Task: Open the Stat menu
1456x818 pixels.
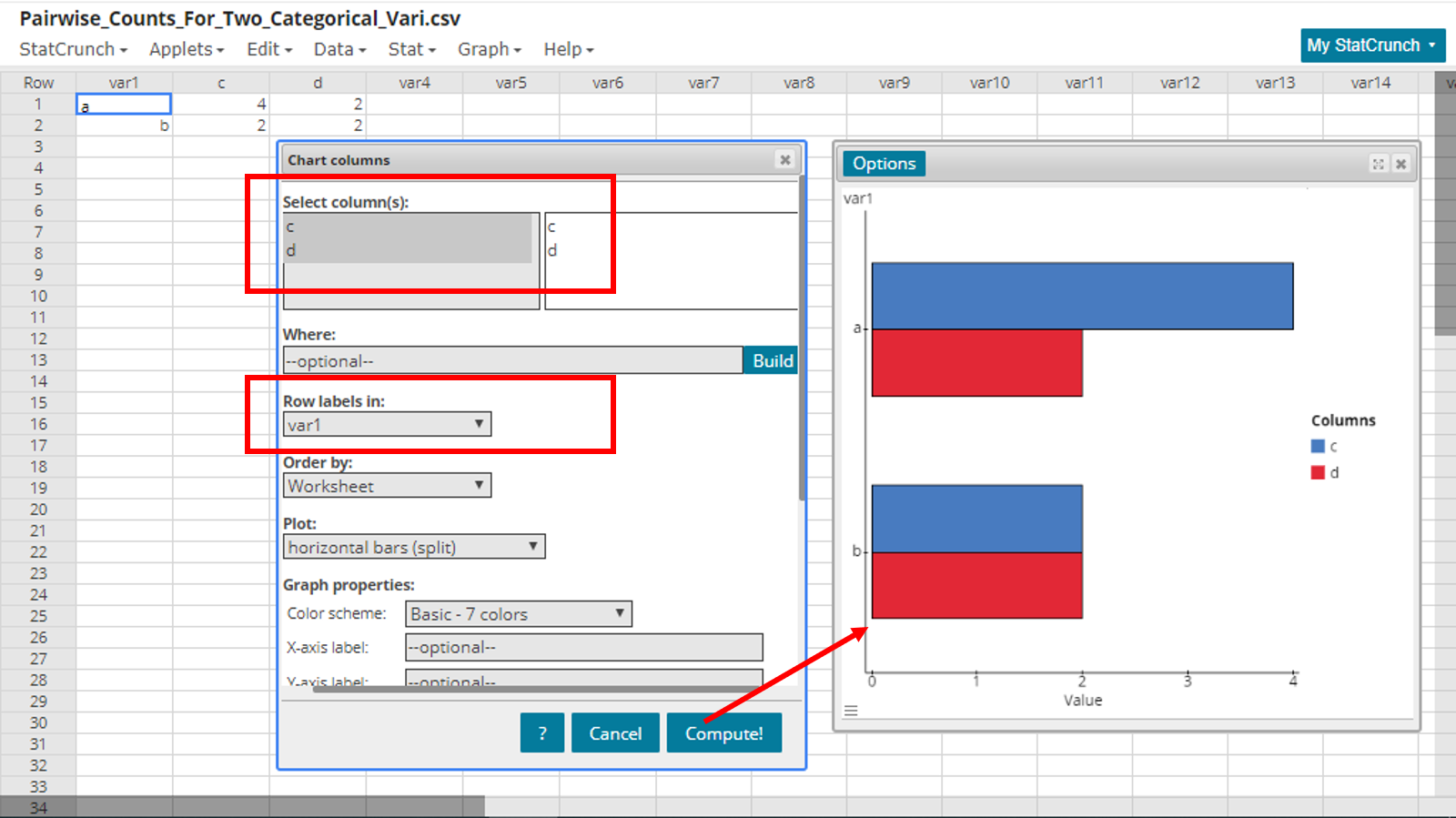Action: [x=411, y=49]
